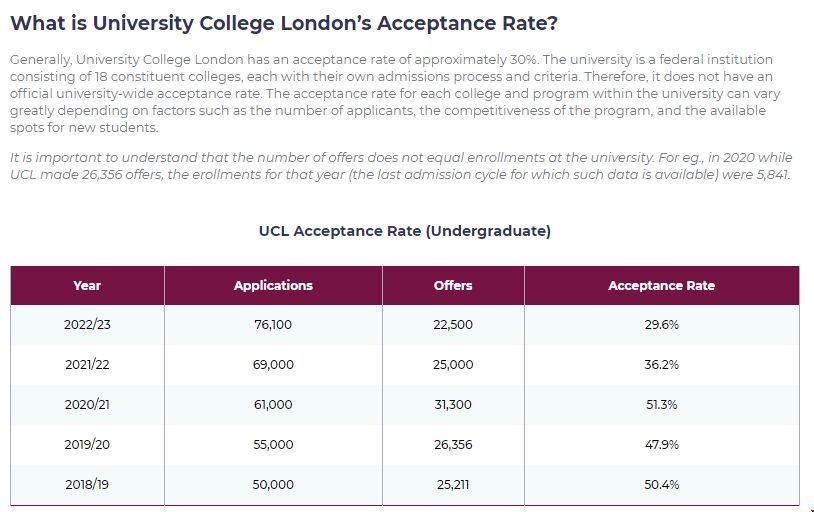Viewport: 814px width, 512px height.
Task: Click the 31,300 offers value
Action: click(x=453, y=405)
